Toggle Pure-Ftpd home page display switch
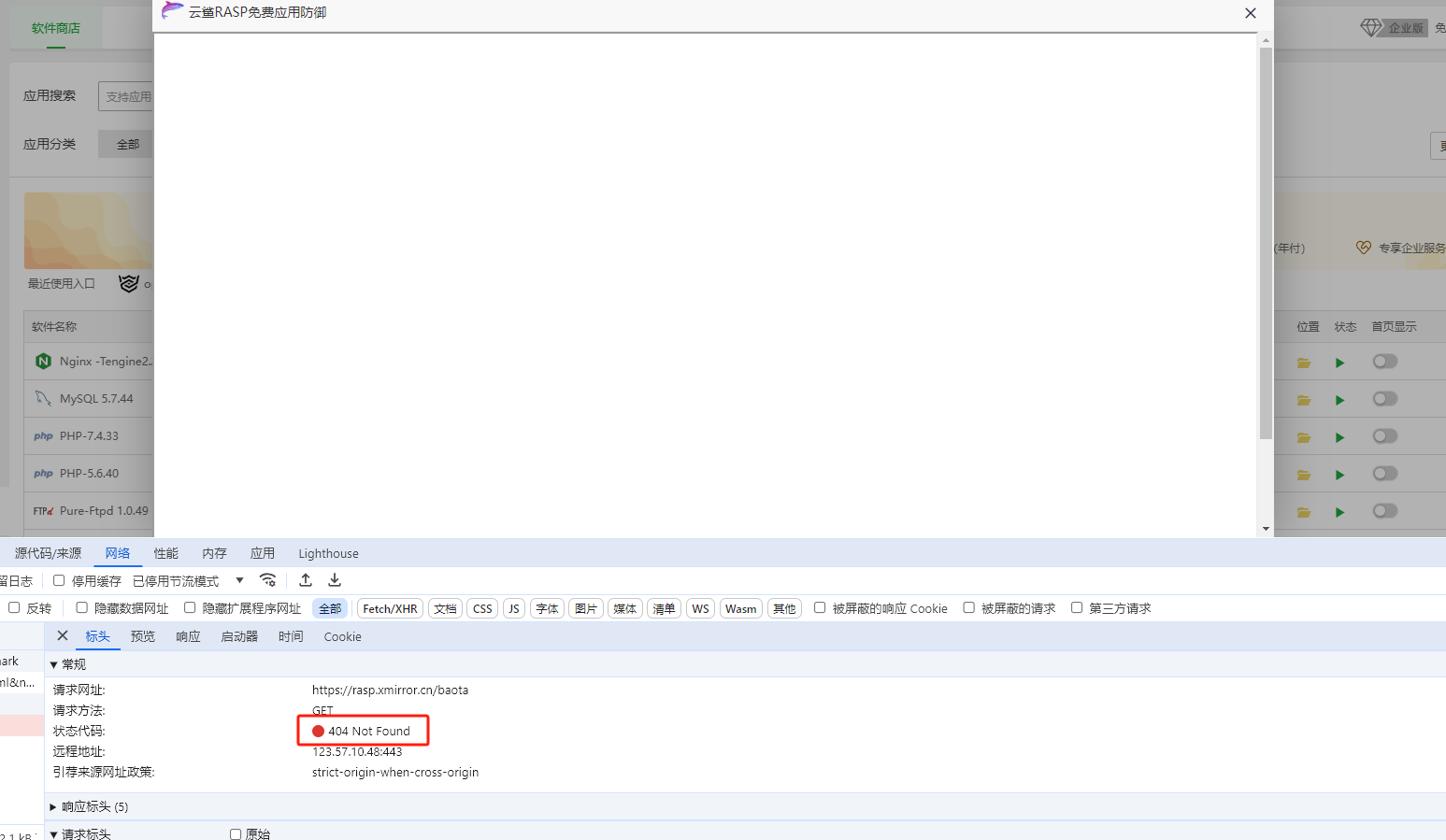 pos(1385,511)
